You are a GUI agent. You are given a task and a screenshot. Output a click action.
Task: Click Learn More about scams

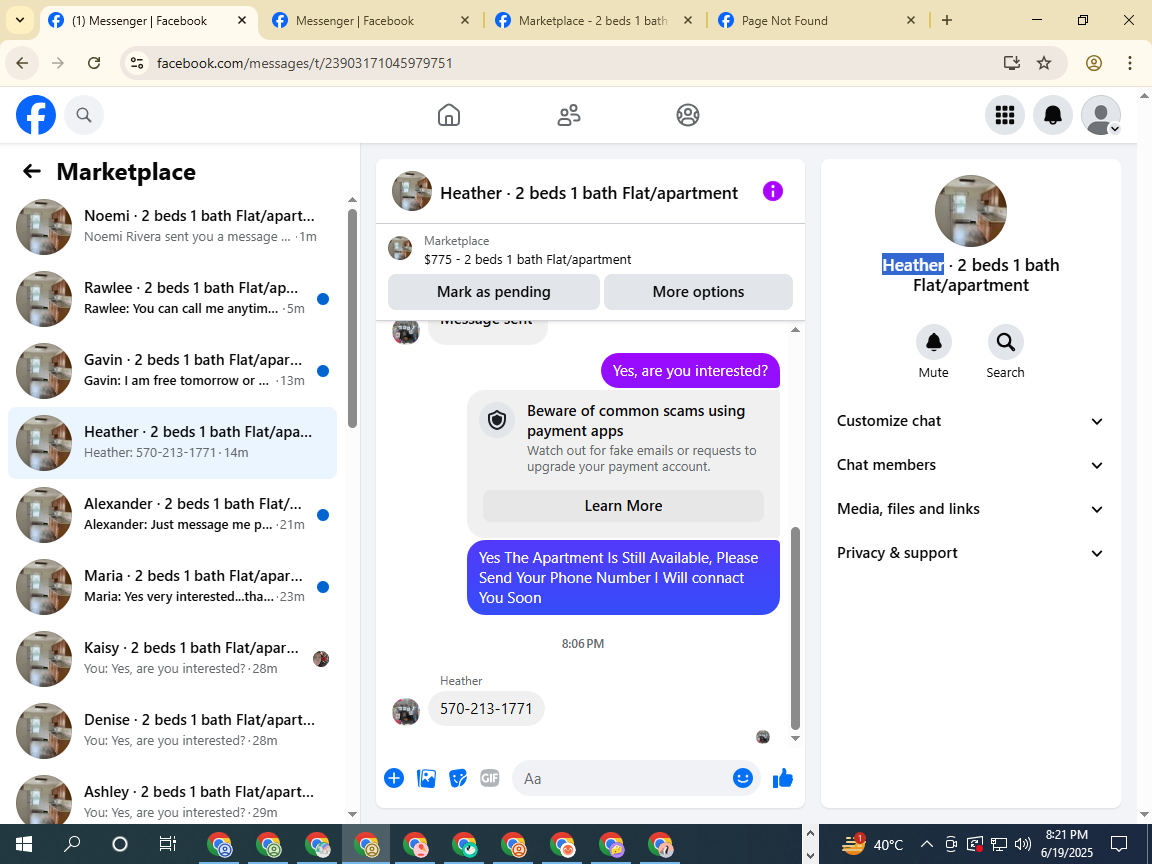[623, 505]
